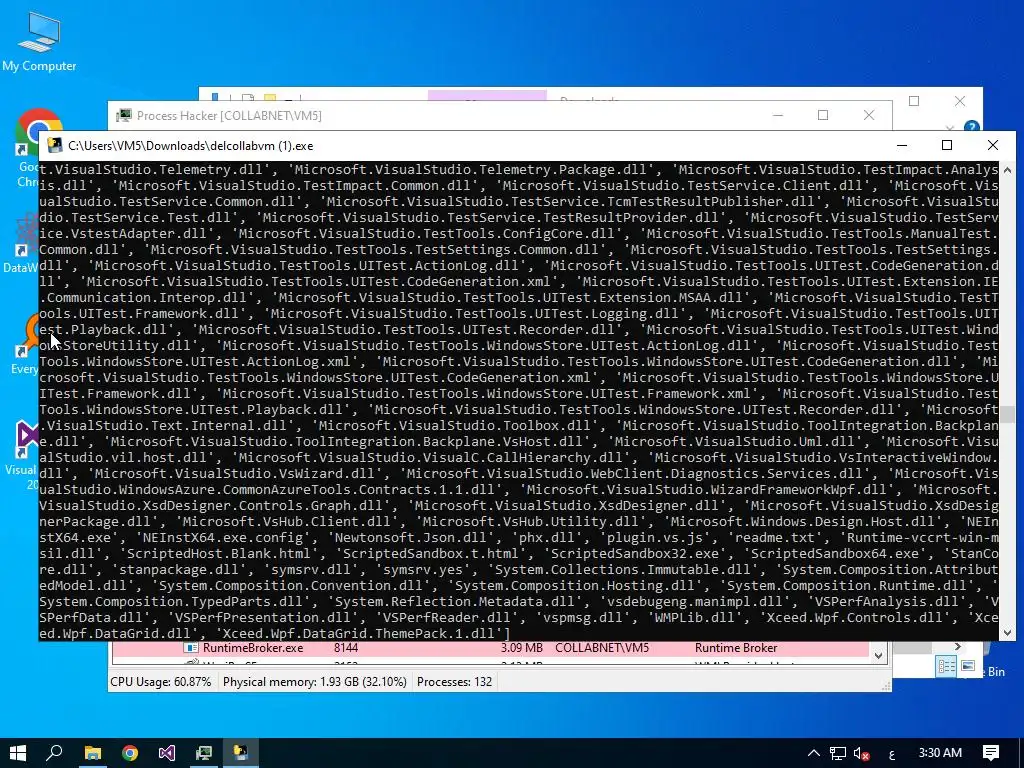Click the CPU Usage status entry
The height and width of the screenshot is (768, 1024).
[x=161, y=682]
